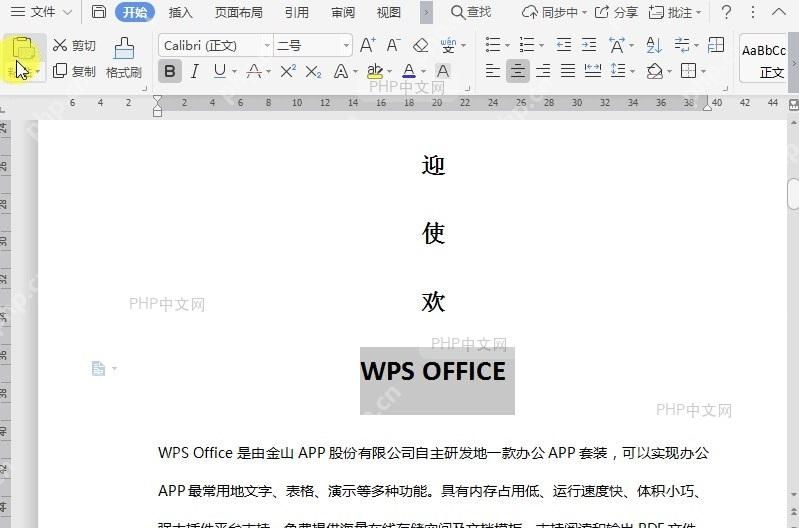
Task: Toggle Bold formatting
Action: click(x=170, y=71)
